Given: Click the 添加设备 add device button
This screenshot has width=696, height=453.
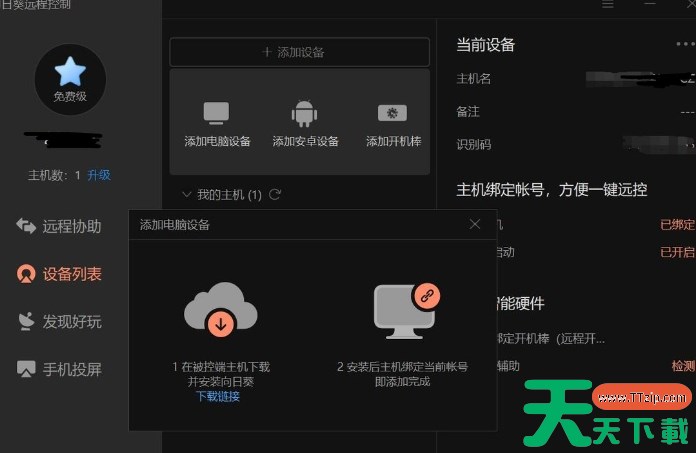Looking at the screenshot, I should click(300, 52).
